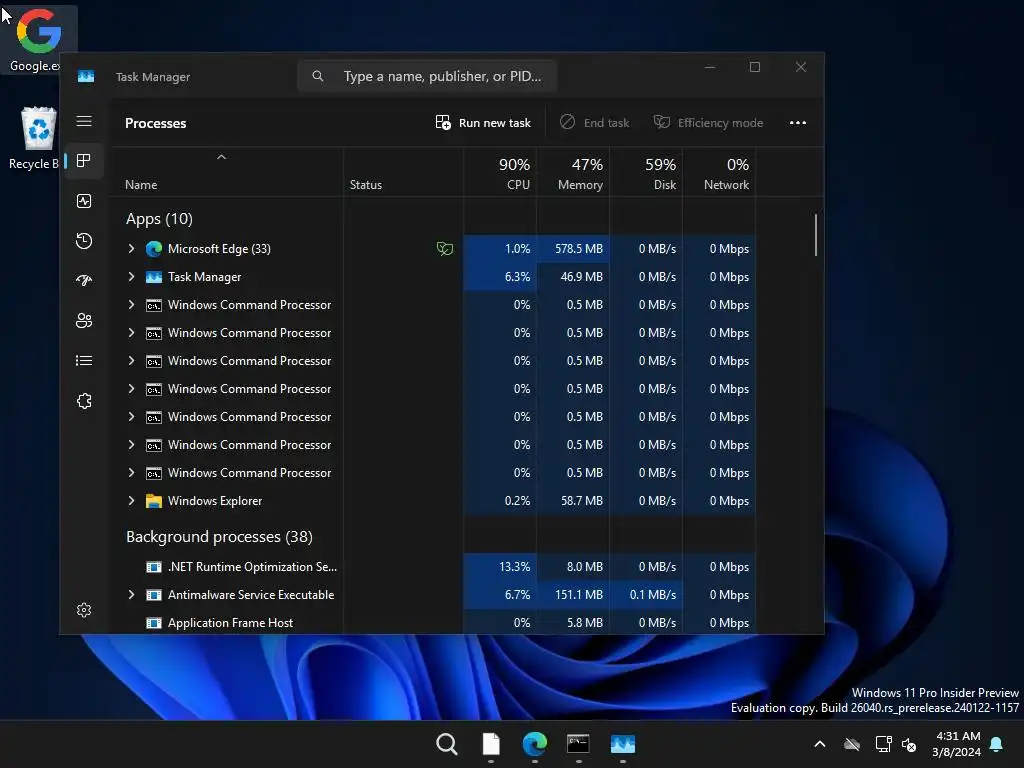Switch to Task Manager taskbar icon
This screenshot has height=768, width=1024.
622,744
